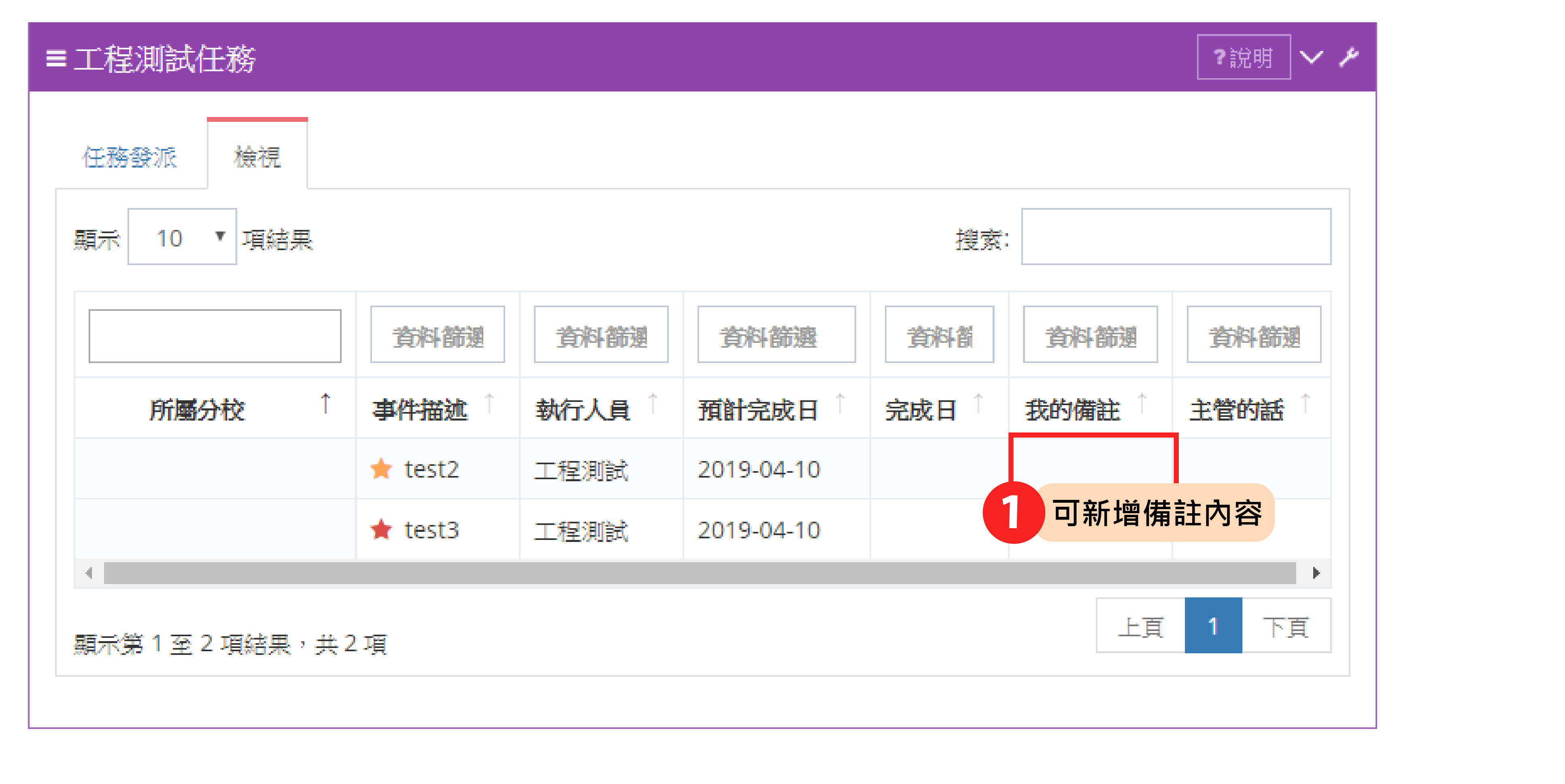Switch to the 任務發派 tab

click(x=130, y=157)
